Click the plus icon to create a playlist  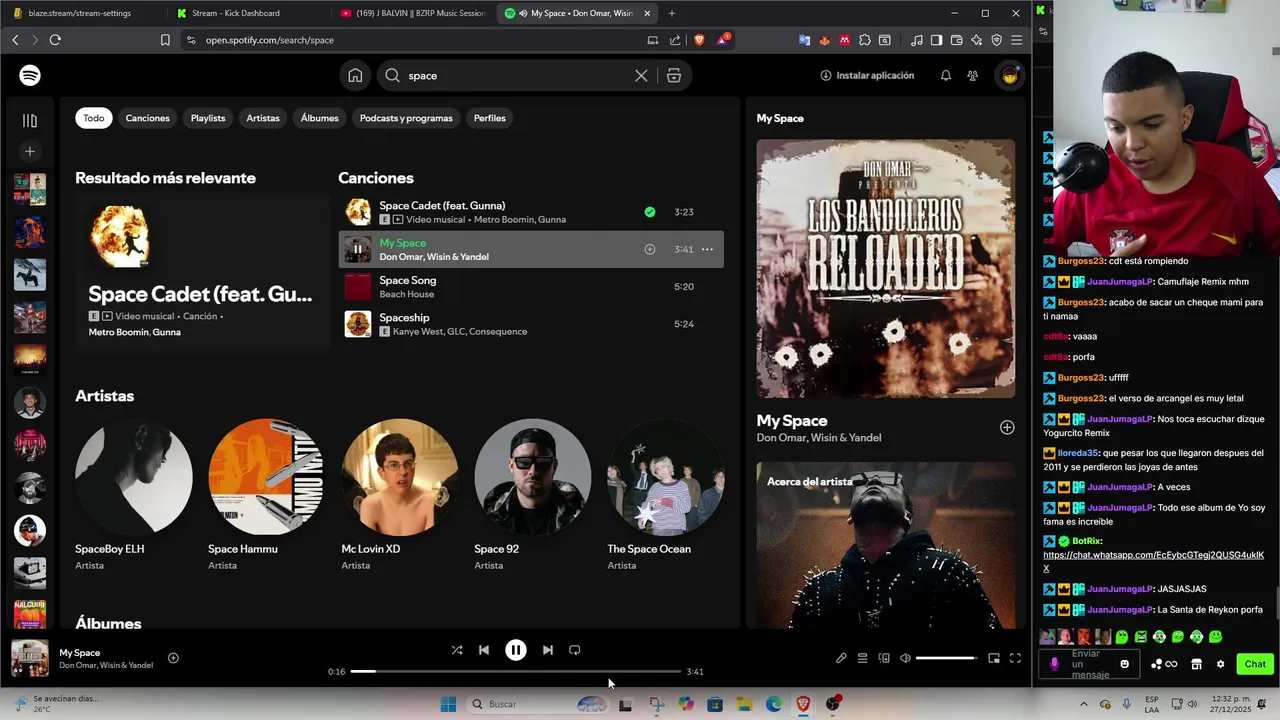point(30,151)
